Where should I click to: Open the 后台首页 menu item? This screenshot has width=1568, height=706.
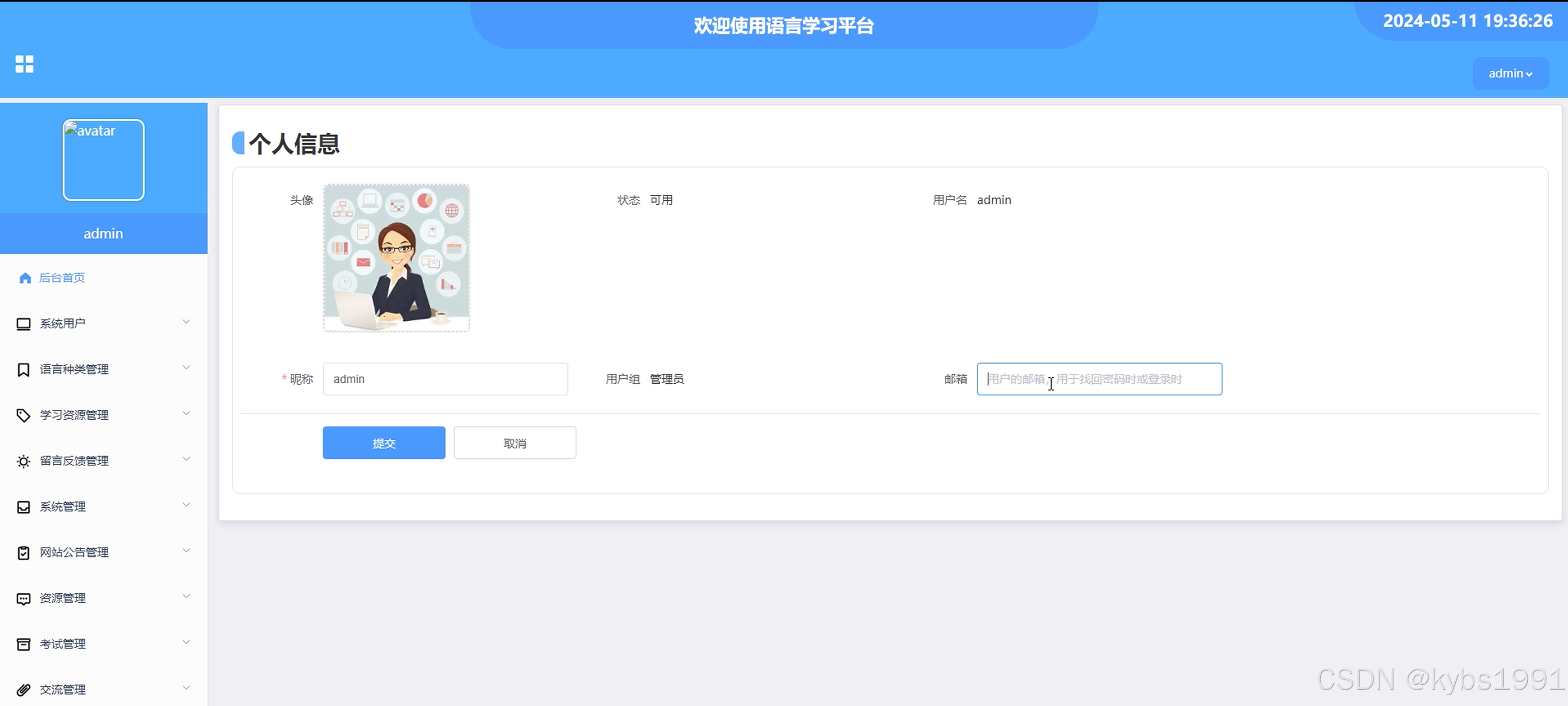tap(62, 278)
